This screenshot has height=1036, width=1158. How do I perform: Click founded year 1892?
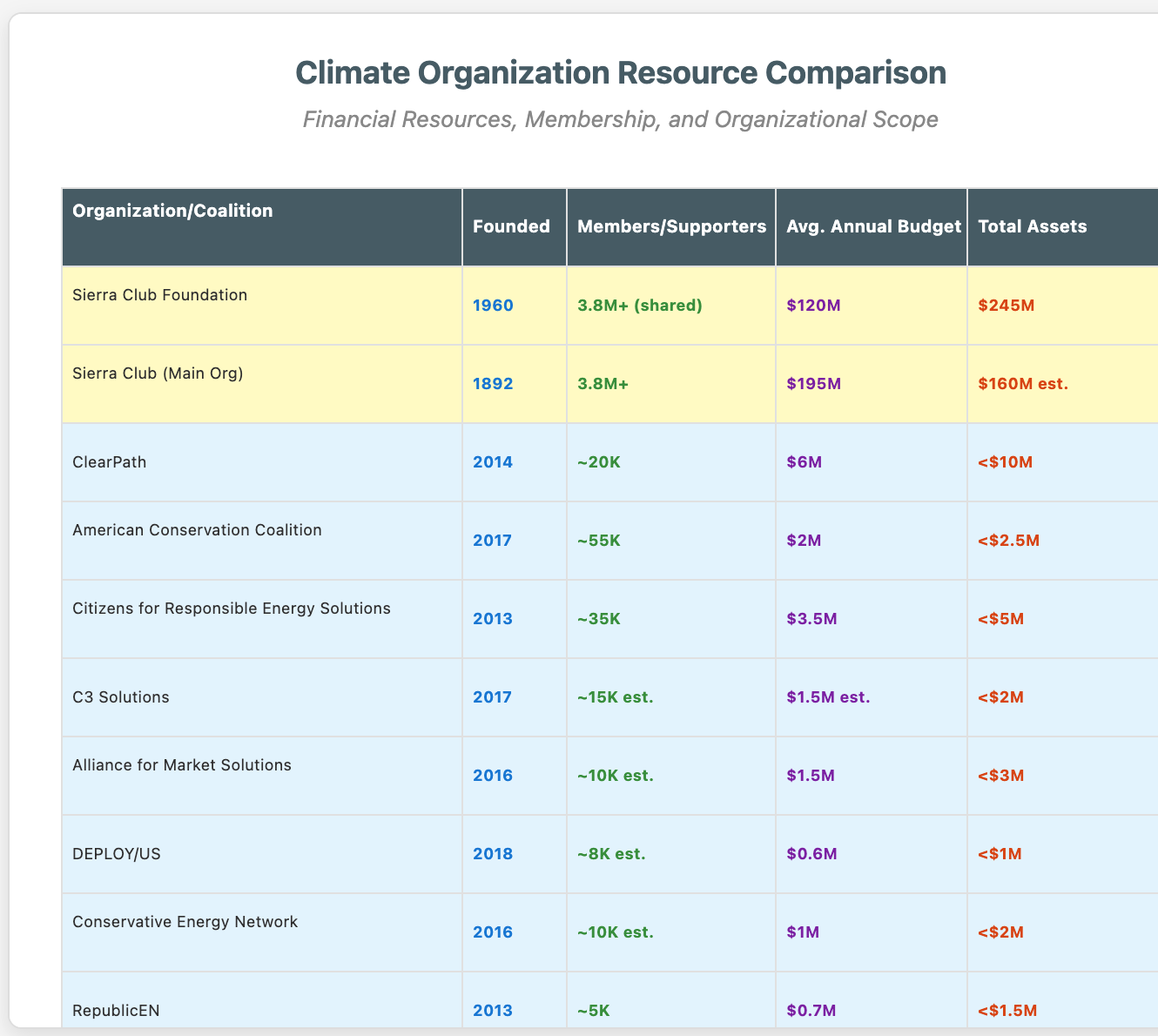click(x=493, y=384)
